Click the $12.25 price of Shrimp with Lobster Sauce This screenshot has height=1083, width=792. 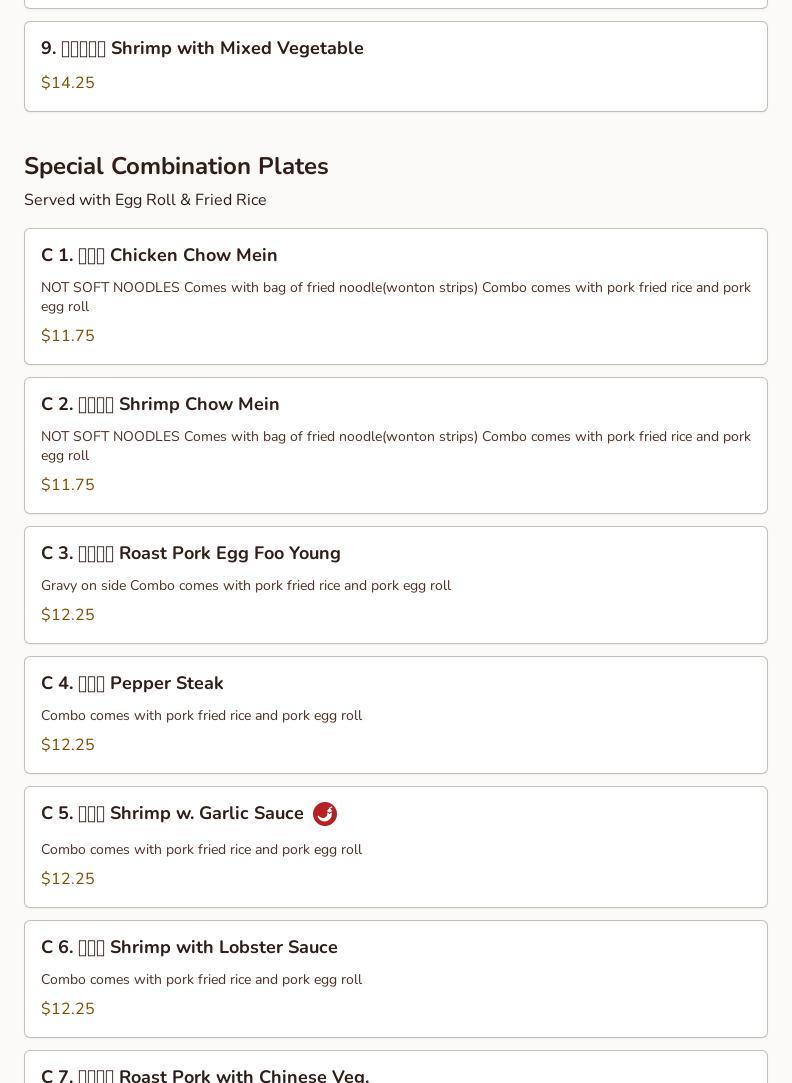click(68, 1009)
